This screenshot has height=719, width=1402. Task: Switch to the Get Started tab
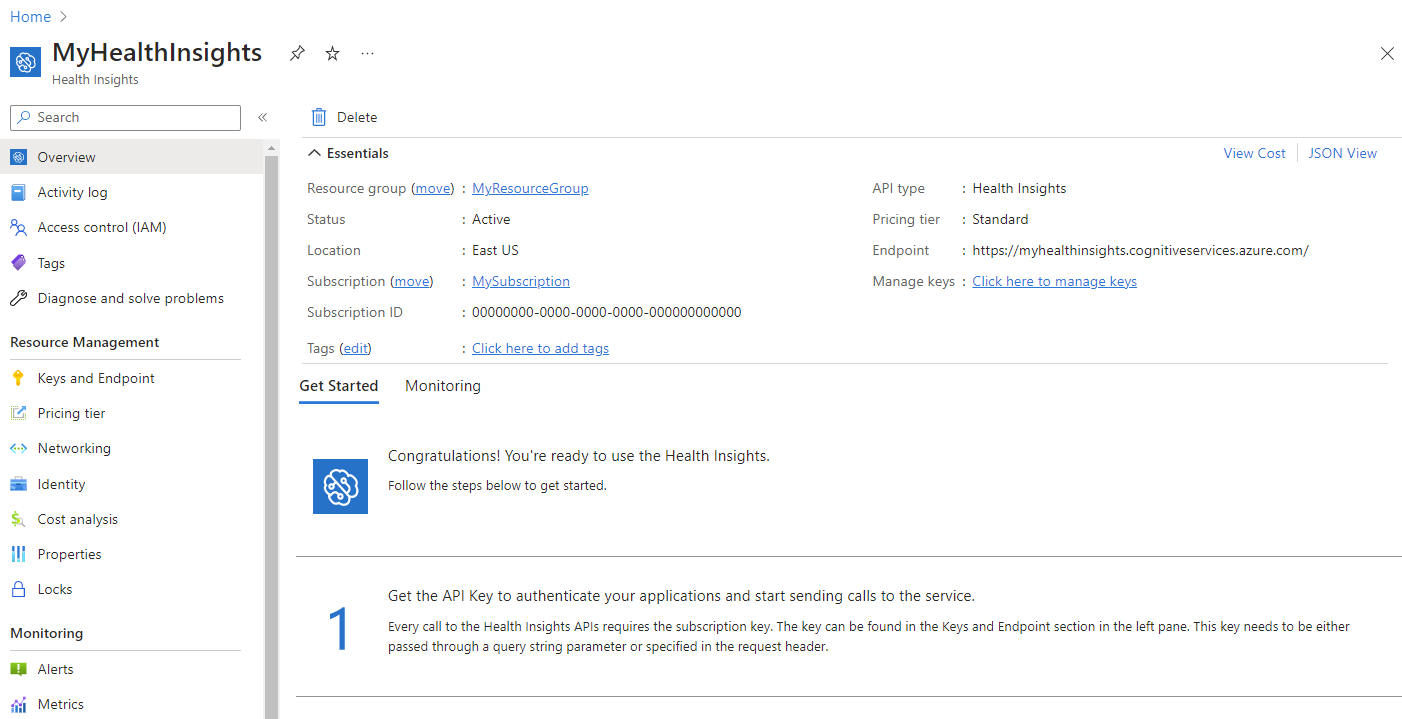click(x=339, y=386)
